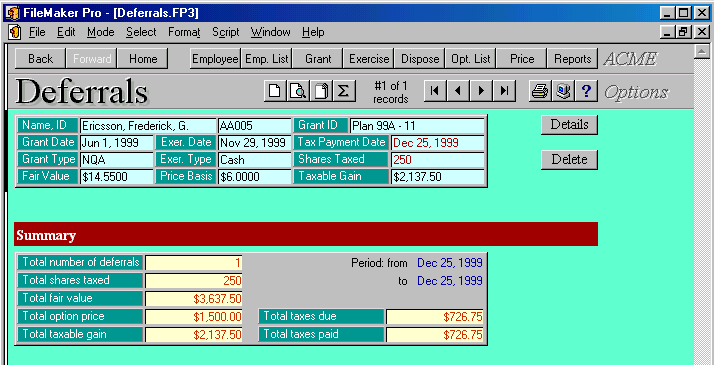Maximize the FileMaker Pro application window
Viewport: 714px width, 365px height.
coord(683,13)
